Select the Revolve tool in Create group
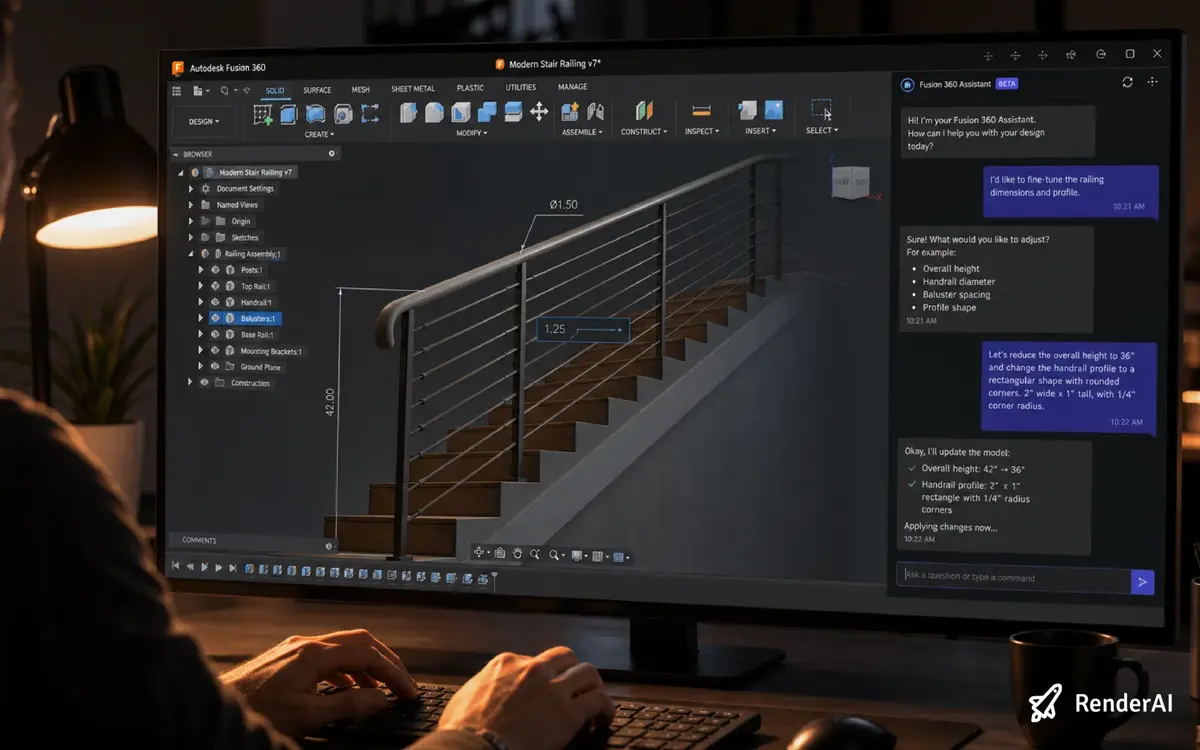Image resolution: width=1200 pixels, height=750 pixels. point(316,114)
